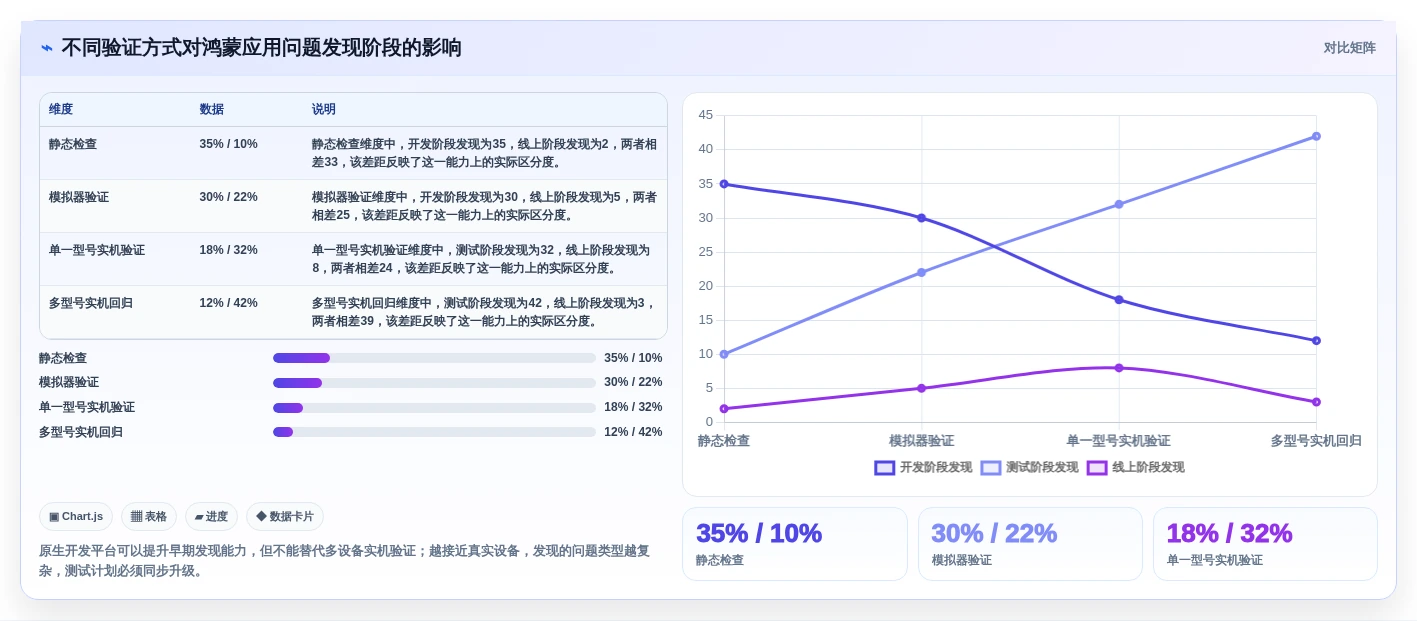Click the 对比矩阵 label in header

pyautogui.click(x=1349, y=48)
